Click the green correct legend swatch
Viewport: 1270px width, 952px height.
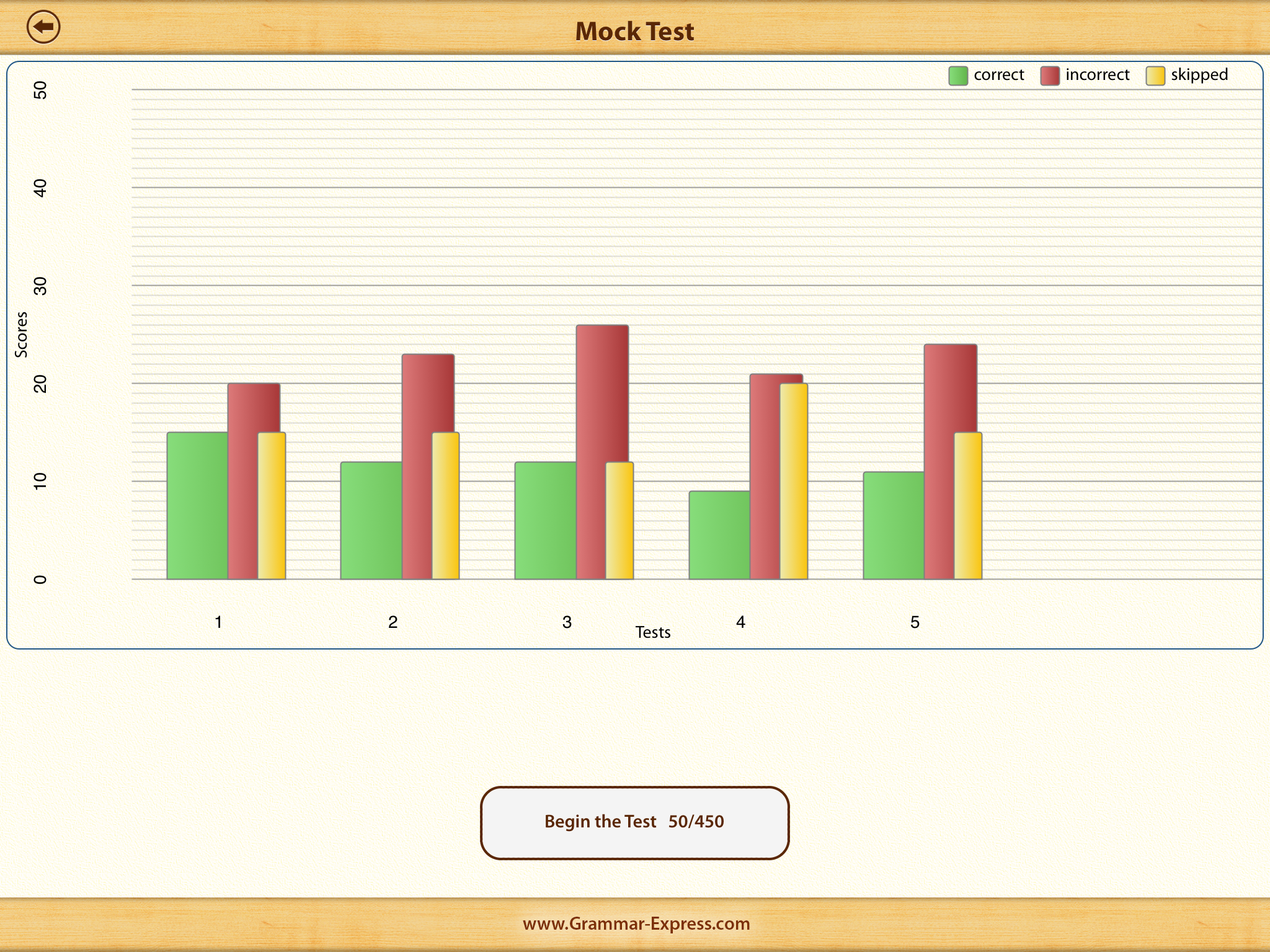coord(957,76)
